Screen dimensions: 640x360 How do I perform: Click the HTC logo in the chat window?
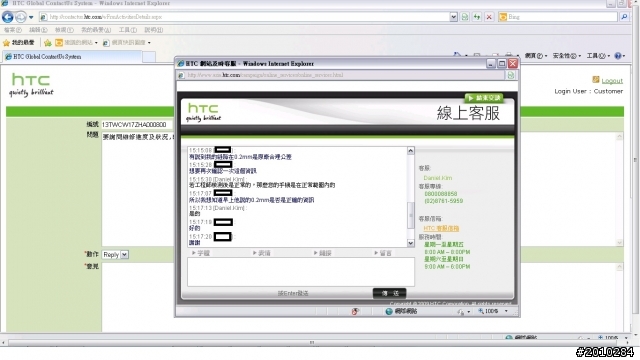pyautogui.click(x=203, y=112)
